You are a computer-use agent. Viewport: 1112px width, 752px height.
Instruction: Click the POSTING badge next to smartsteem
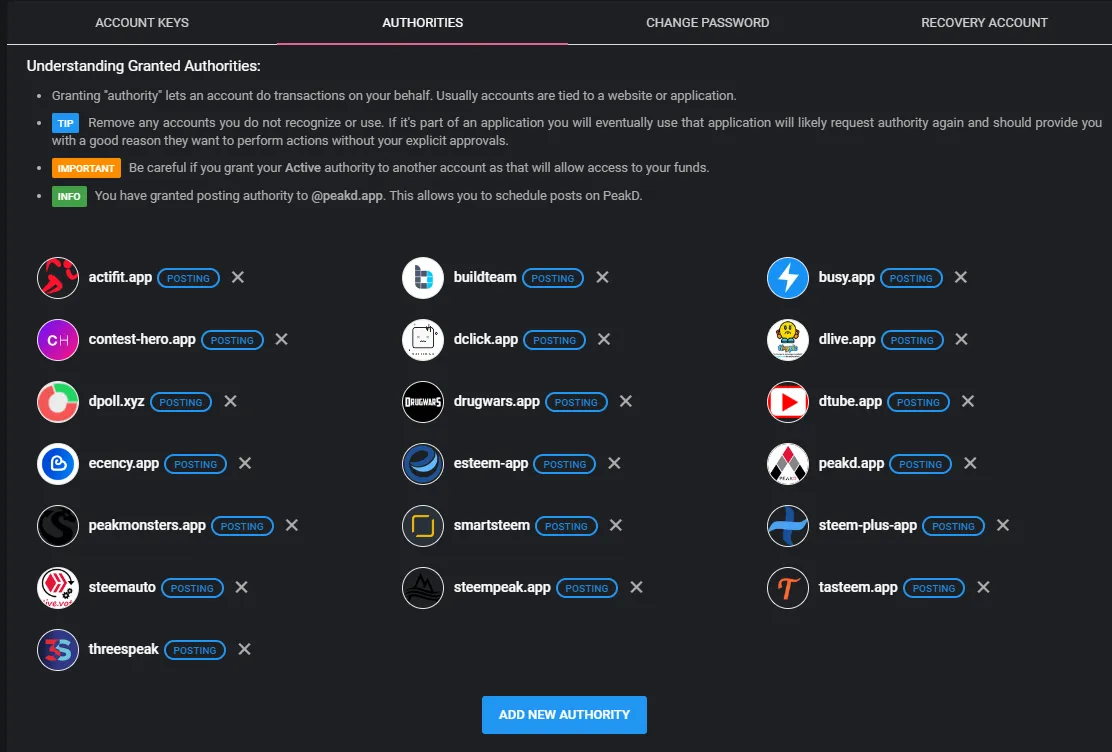pos(566,526)
